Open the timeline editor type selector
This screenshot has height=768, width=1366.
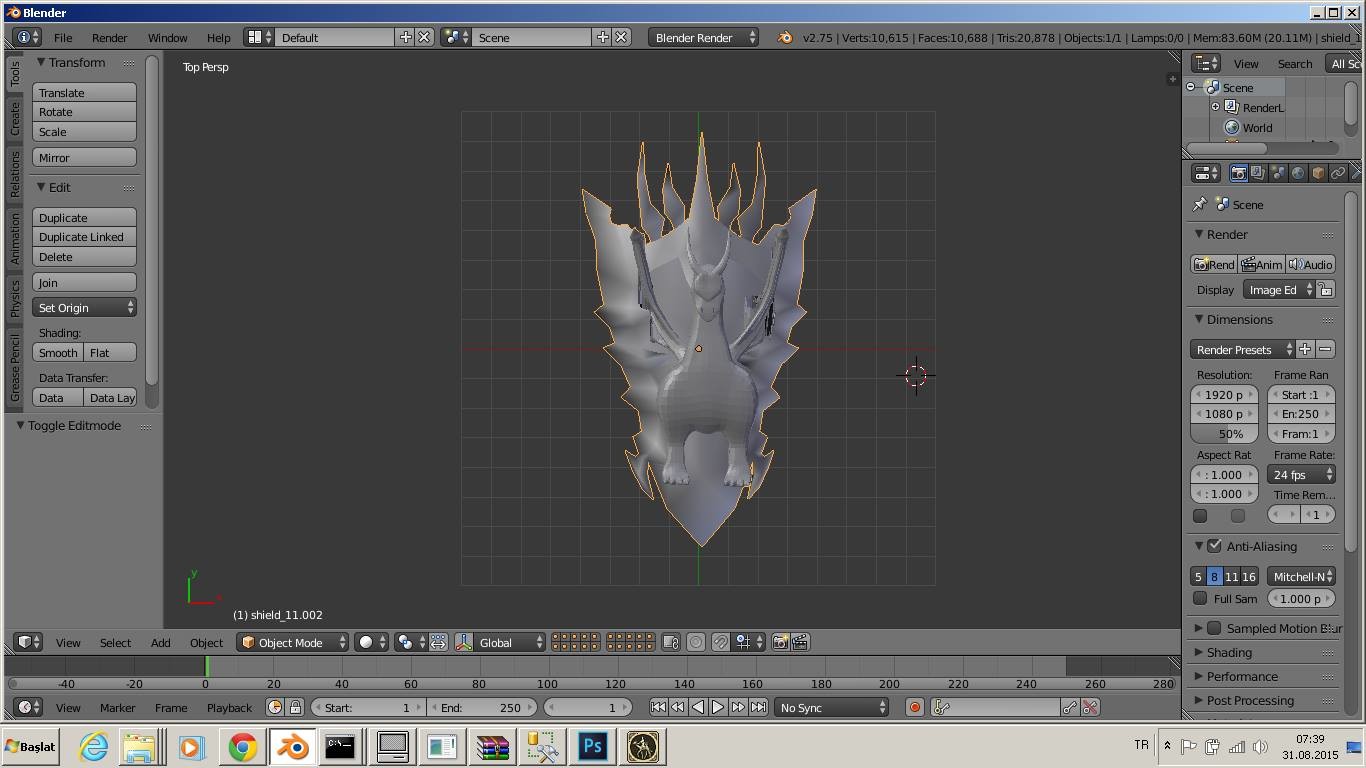coord(30,707)
